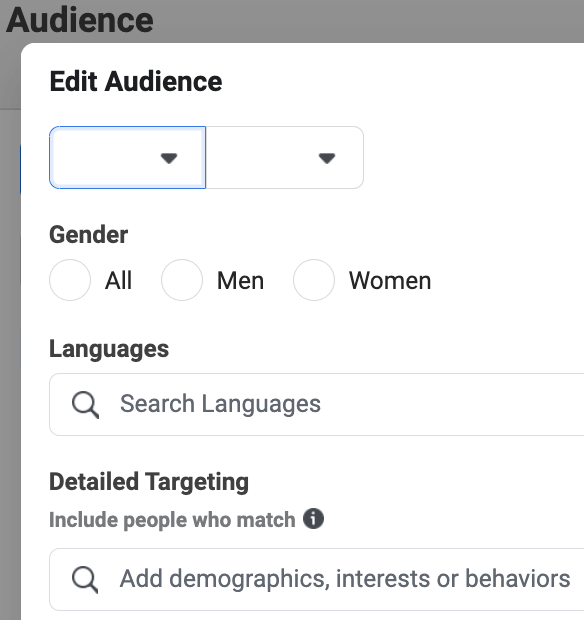Click the arrow icon in first age dropdown
Screen dimensions: 584x620
(x=169, y=158)
